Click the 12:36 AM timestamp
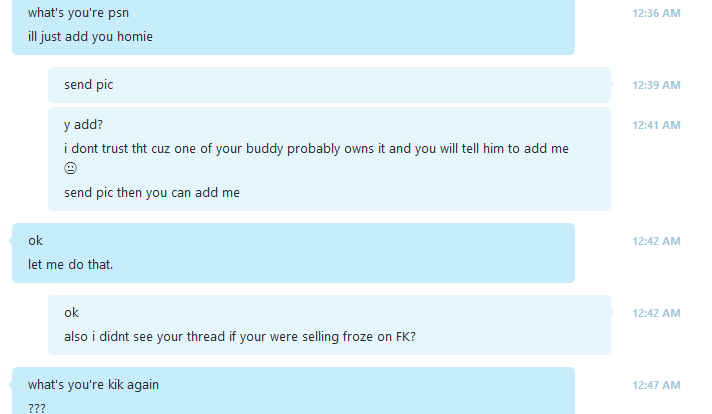The height and width of the screenshot is (414, 712). (x=656, y=13)
